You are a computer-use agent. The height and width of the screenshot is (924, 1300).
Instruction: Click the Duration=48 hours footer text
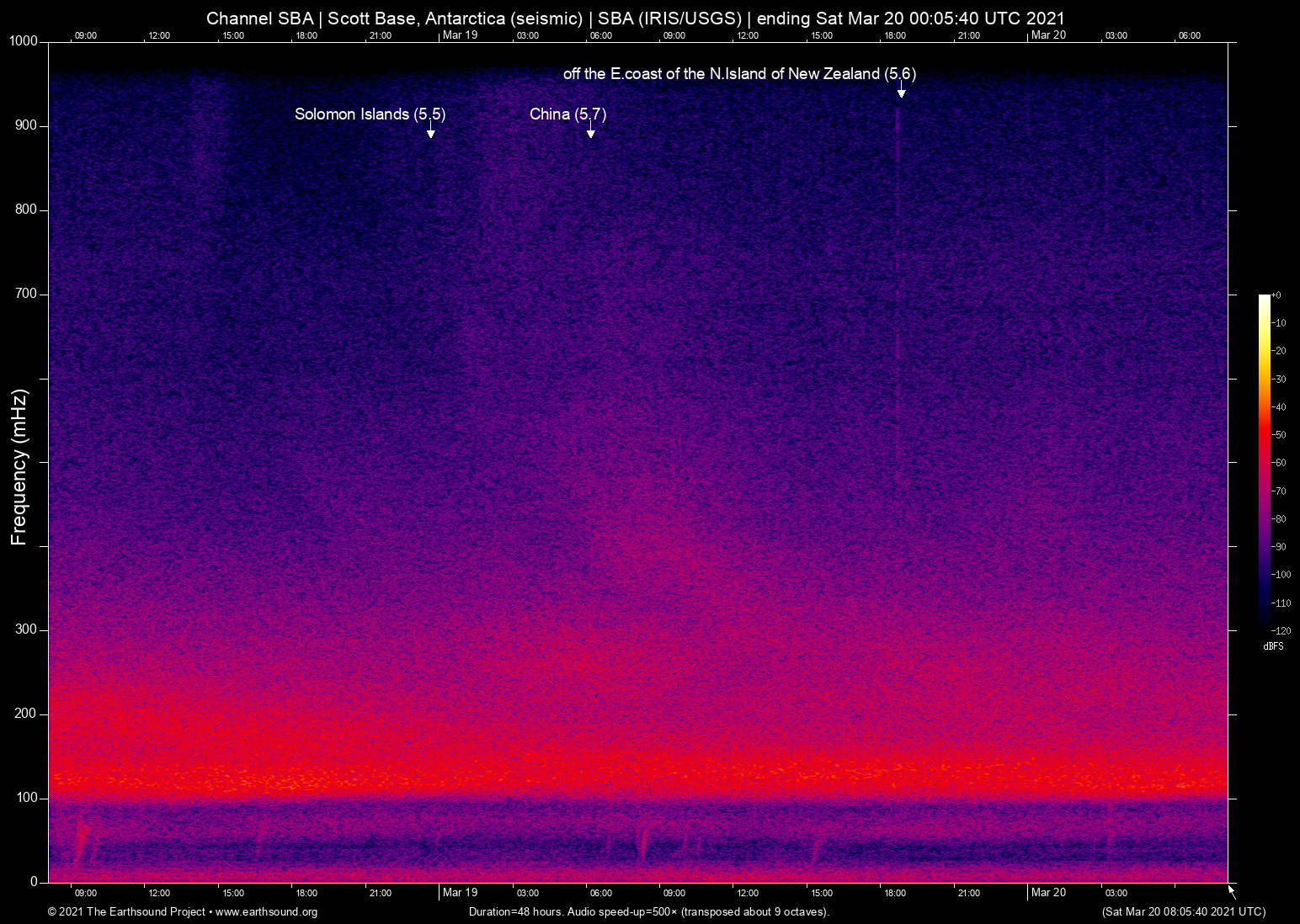tap(649, 911)
